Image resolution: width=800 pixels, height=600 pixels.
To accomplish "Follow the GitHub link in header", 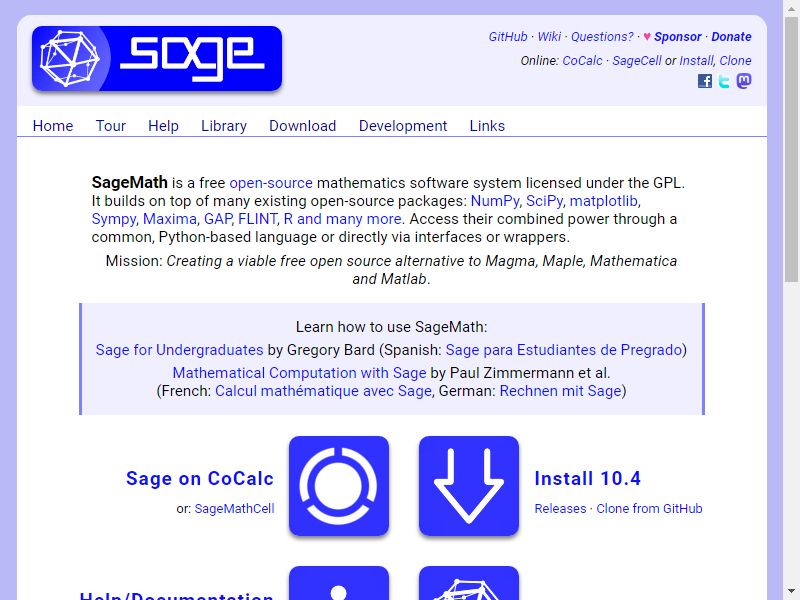I will point(508,37).
